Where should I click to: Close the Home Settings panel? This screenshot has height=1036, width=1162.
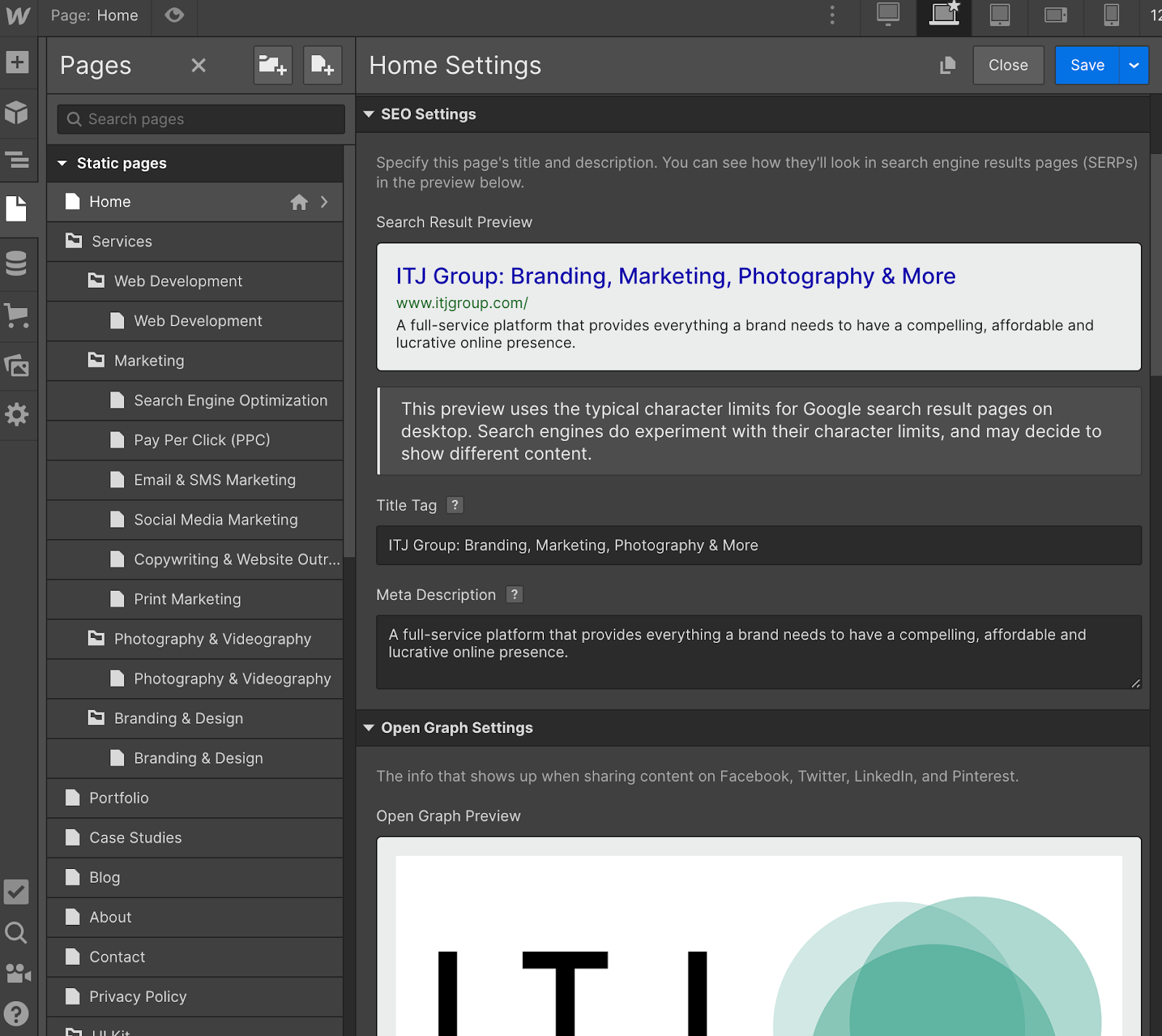(1008, 65)
